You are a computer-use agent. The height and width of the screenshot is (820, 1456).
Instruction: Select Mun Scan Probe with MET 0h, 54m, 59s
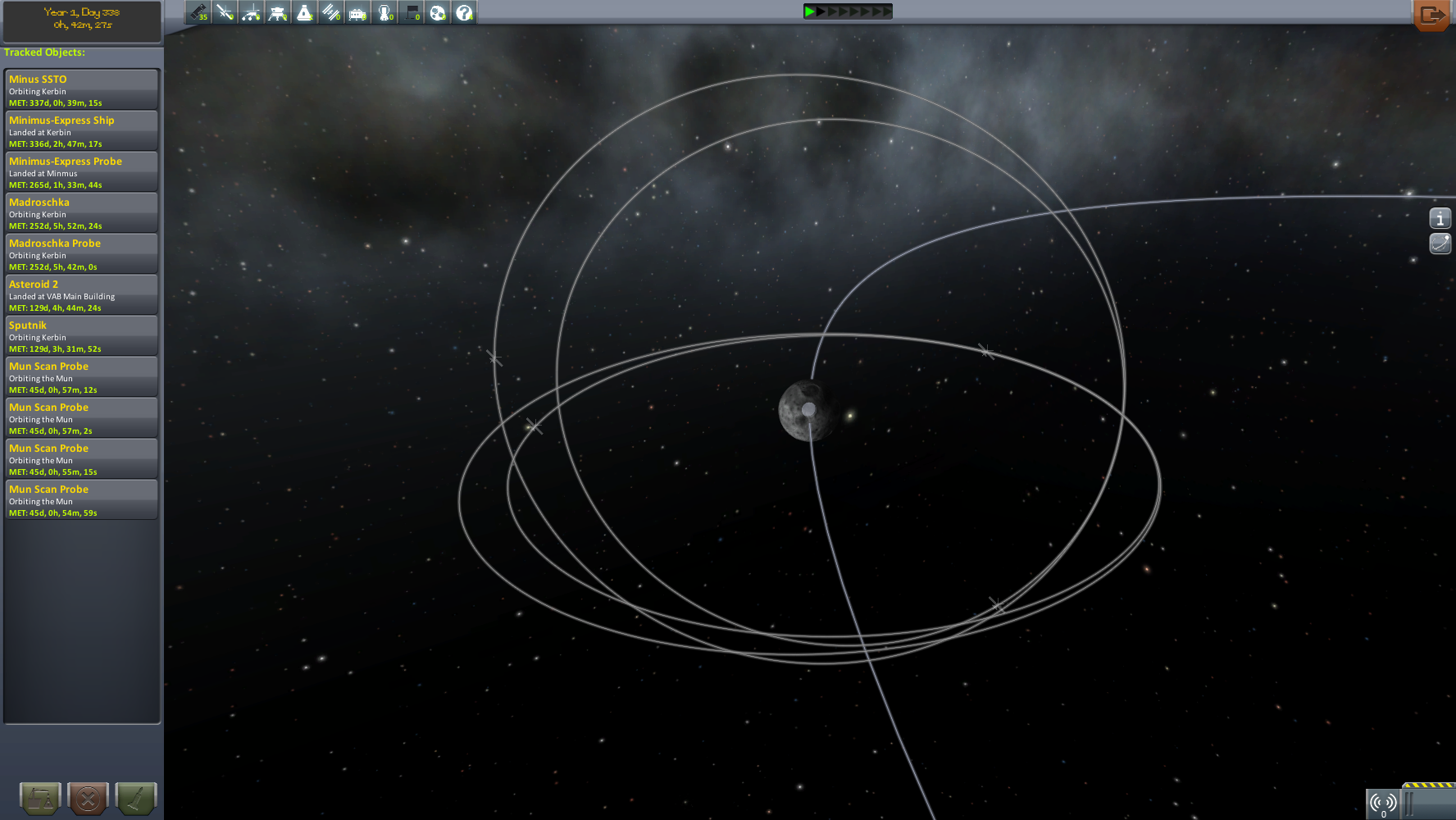(81, 499)
